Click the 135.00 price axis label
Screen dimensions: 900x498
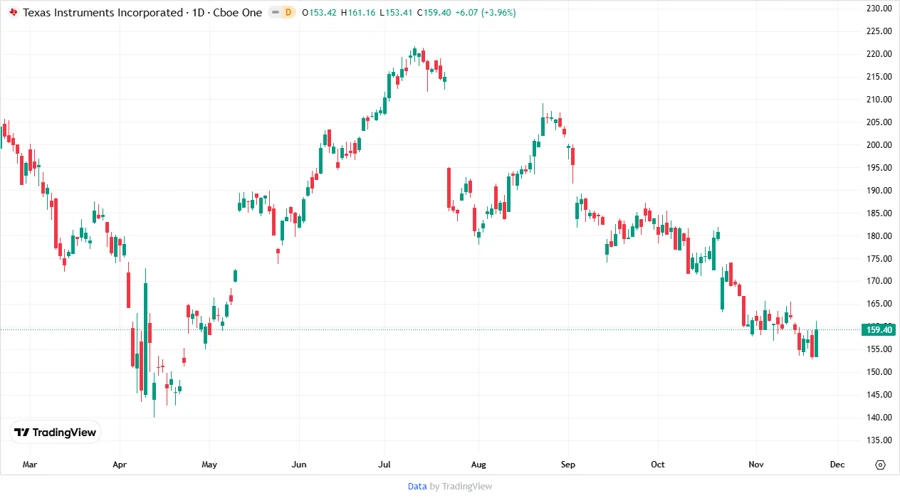pos(879,441)
